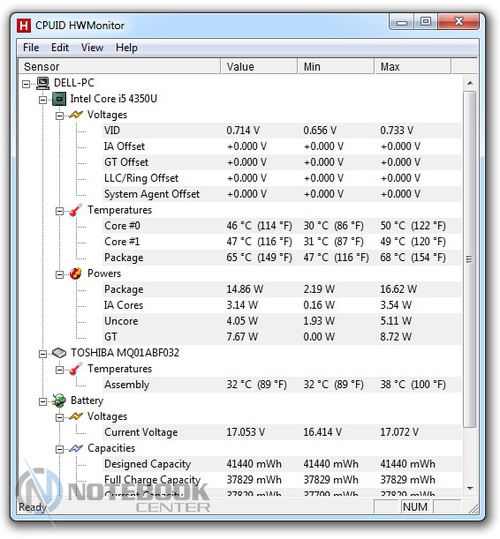
Task: Click the Capacities graph icon
Action: click(76, 448)
